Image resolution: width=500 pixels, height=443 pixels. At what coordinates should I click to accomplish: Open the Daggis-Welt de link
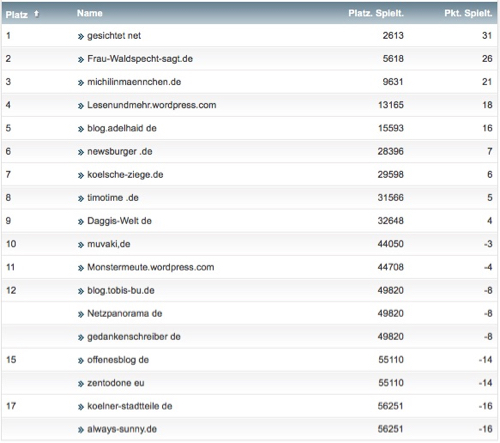click(119, 221)
